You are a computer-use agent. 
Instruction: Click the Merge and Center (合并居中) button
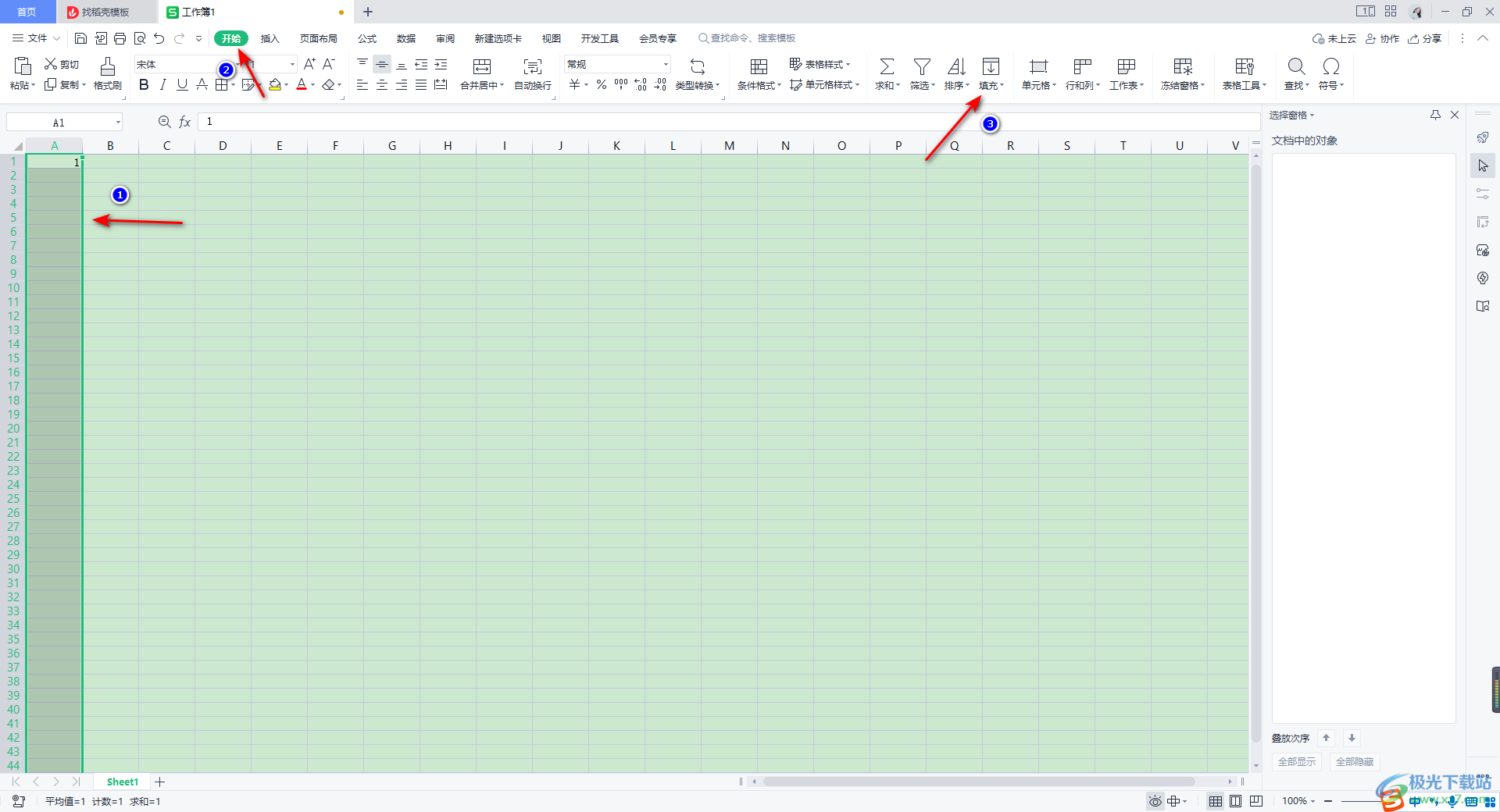pyautogui.click(x=482, y=74)
